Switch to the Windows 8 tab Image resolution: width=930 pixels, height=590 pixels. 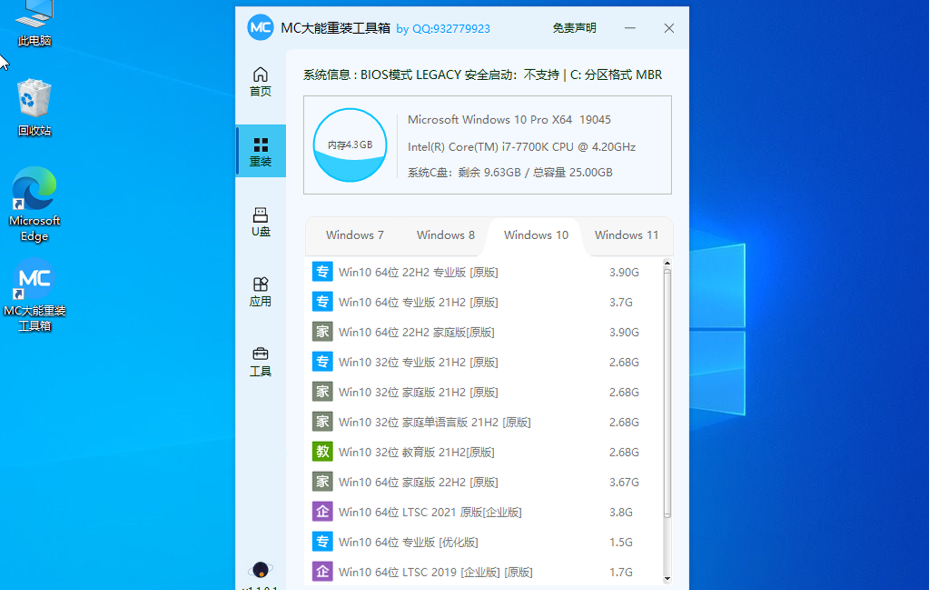445,235
